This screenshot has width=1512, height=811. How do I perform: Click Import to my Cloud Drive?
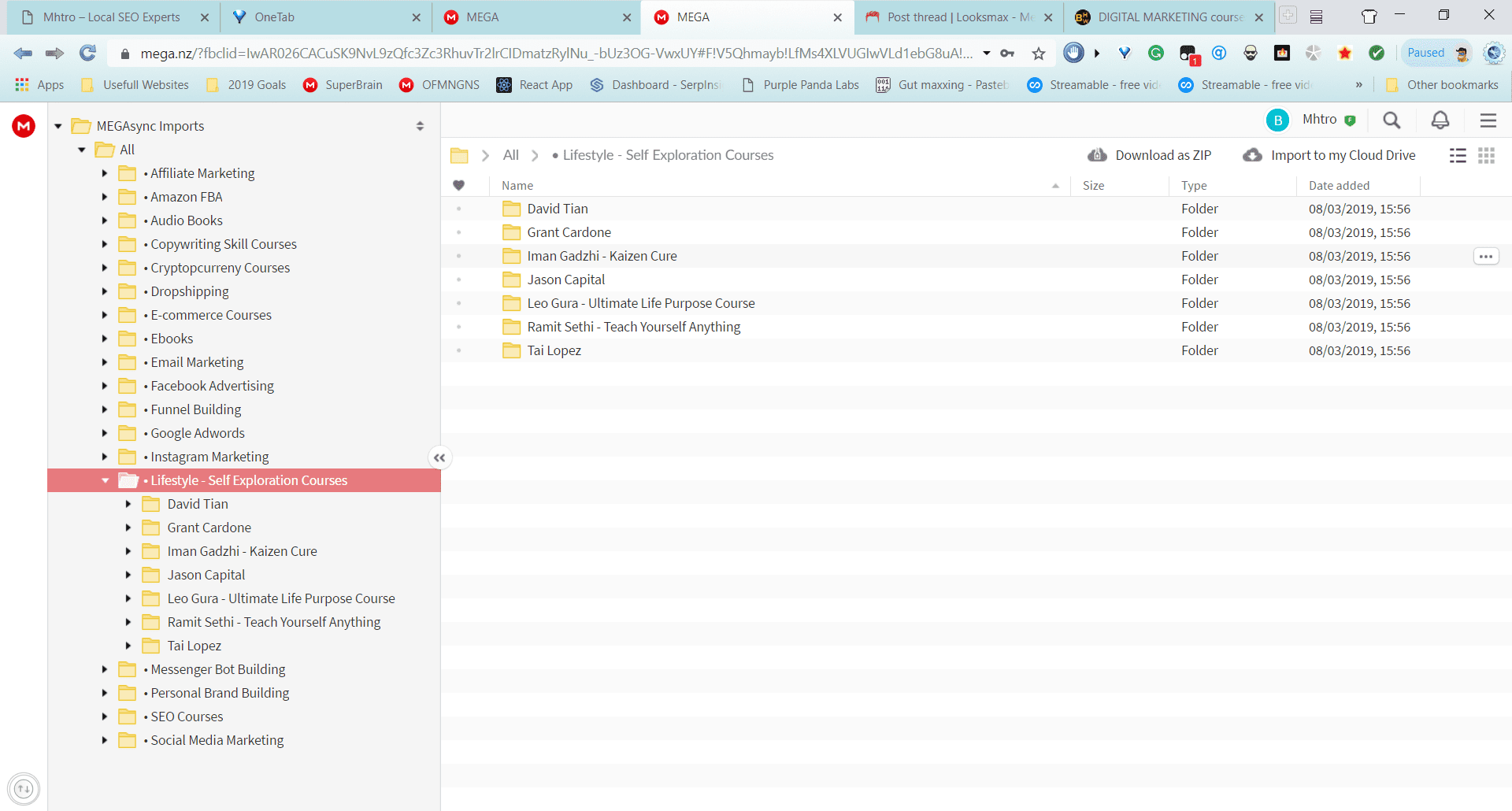point(1329,155)
